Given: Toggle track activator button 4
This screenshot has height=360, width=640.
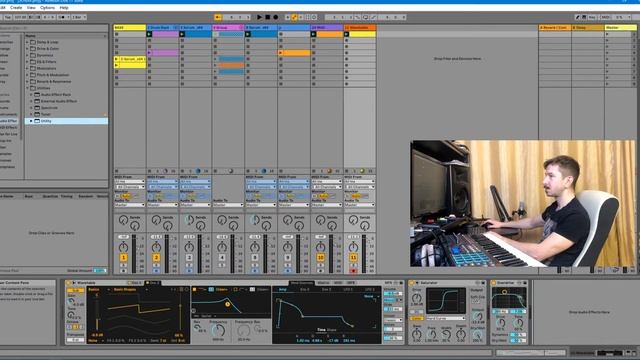Looking at the screenshot, I should 222,258.
